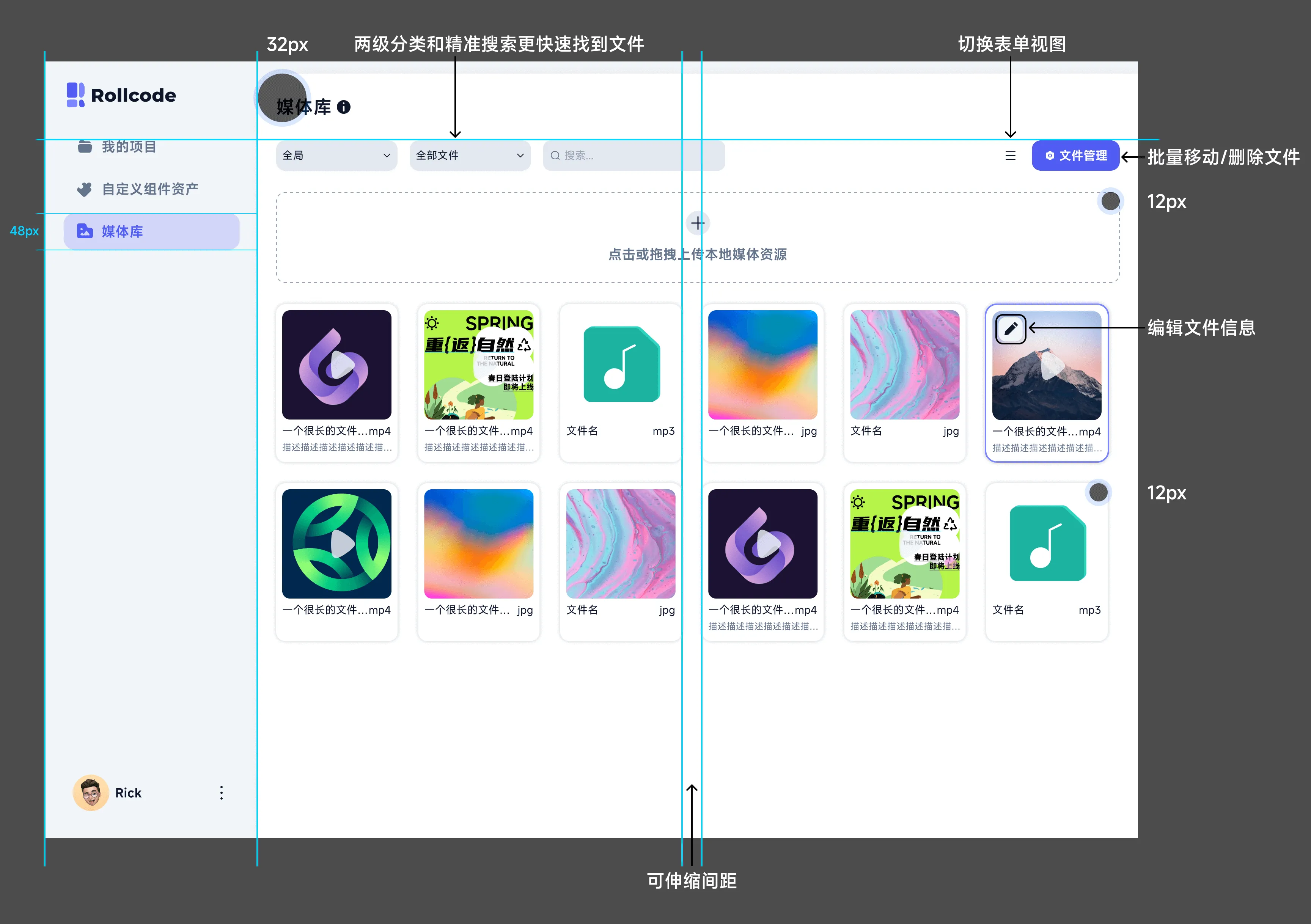Click the plus icon in upload area

697,223
